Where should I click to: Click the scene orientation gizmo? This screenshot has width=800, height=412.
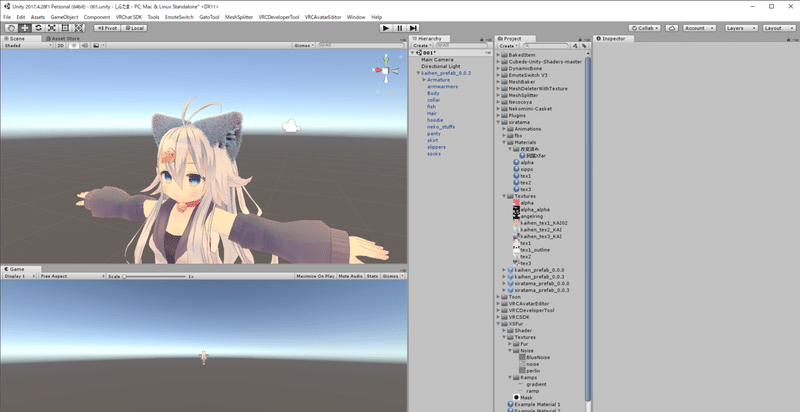point(386,71)
